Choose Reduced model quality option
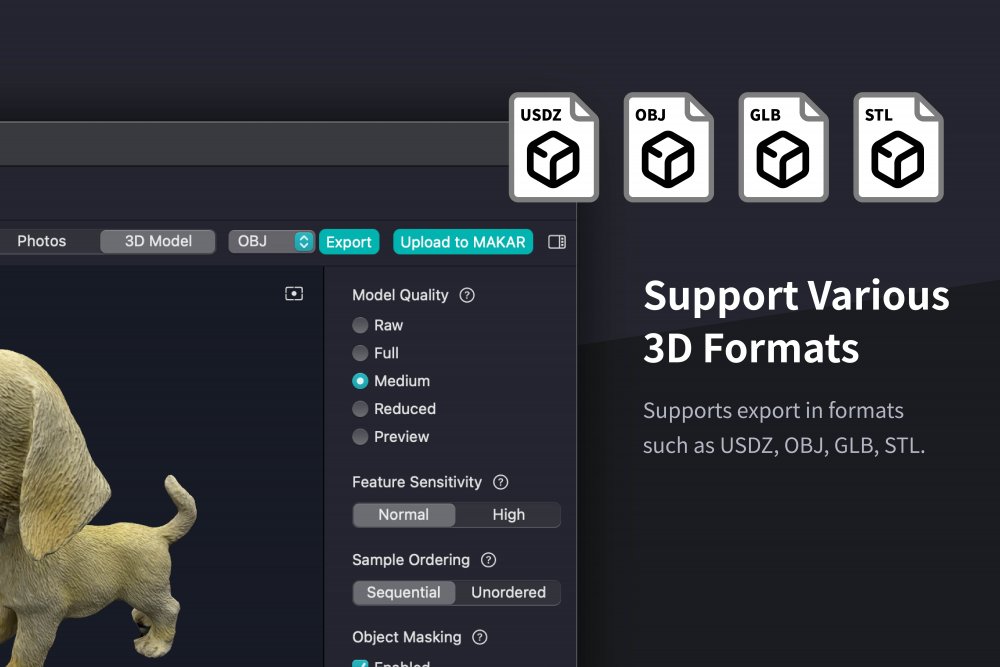The image size is (1000, 667). [361, 409]
